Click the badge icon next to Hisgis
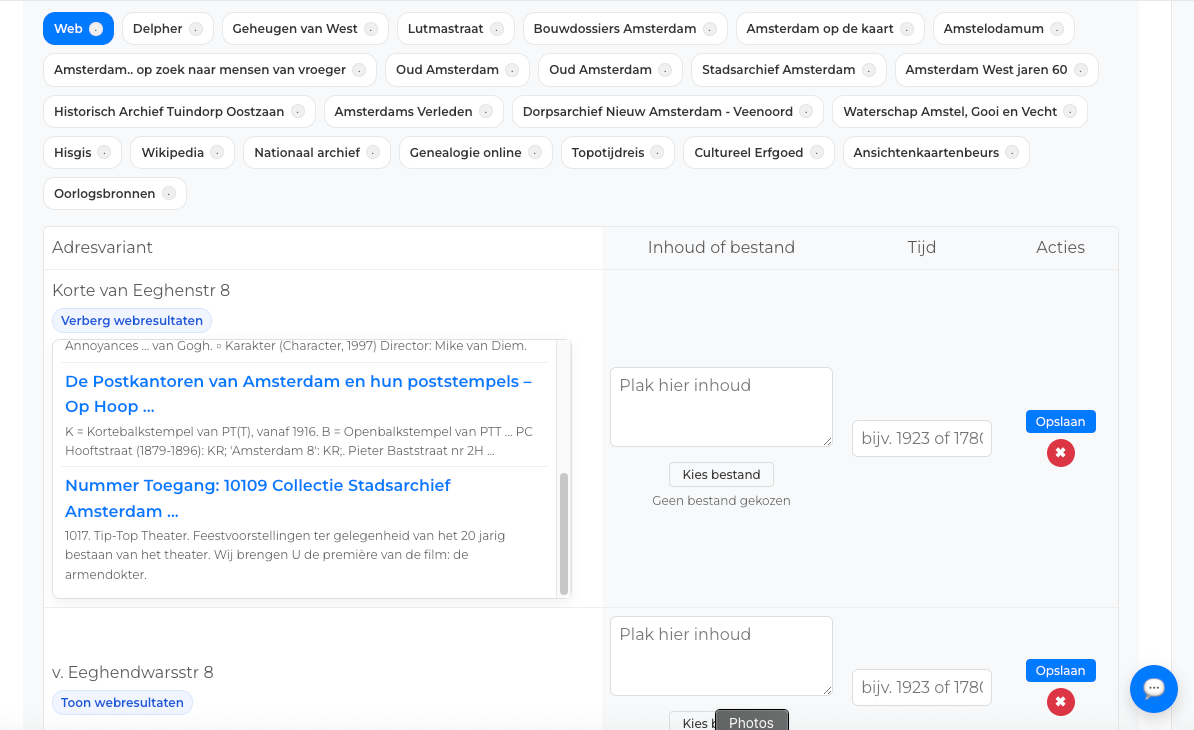Screen dimensions: 1194x730 click(x=105, y=153)
